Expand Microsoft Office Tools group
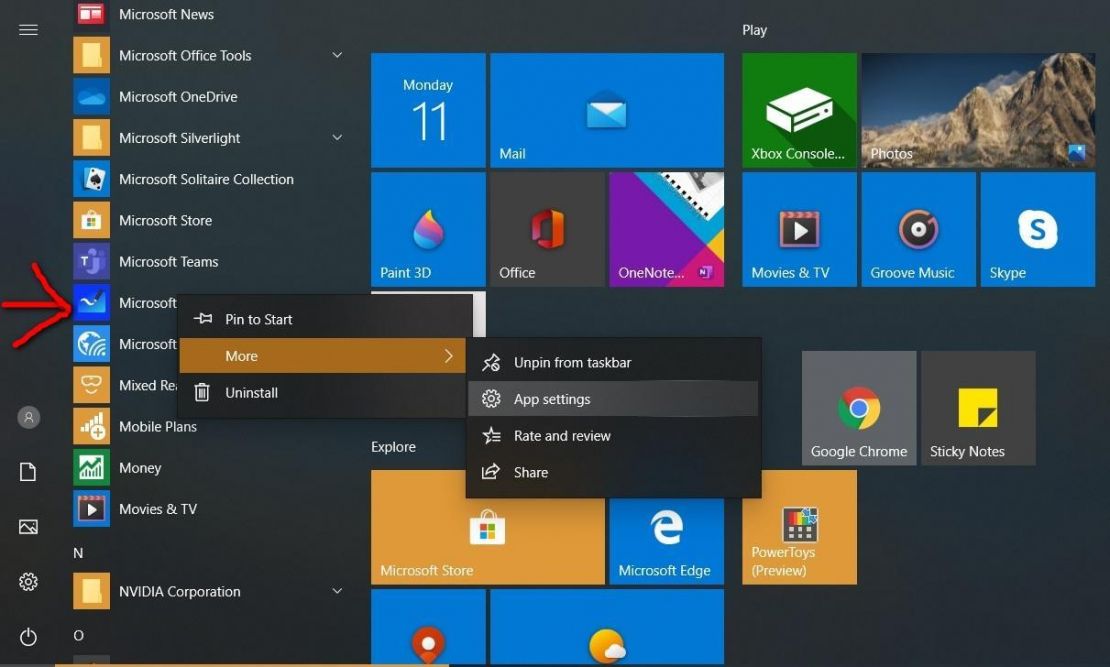 pyautogui.click(x=339, y=55)
